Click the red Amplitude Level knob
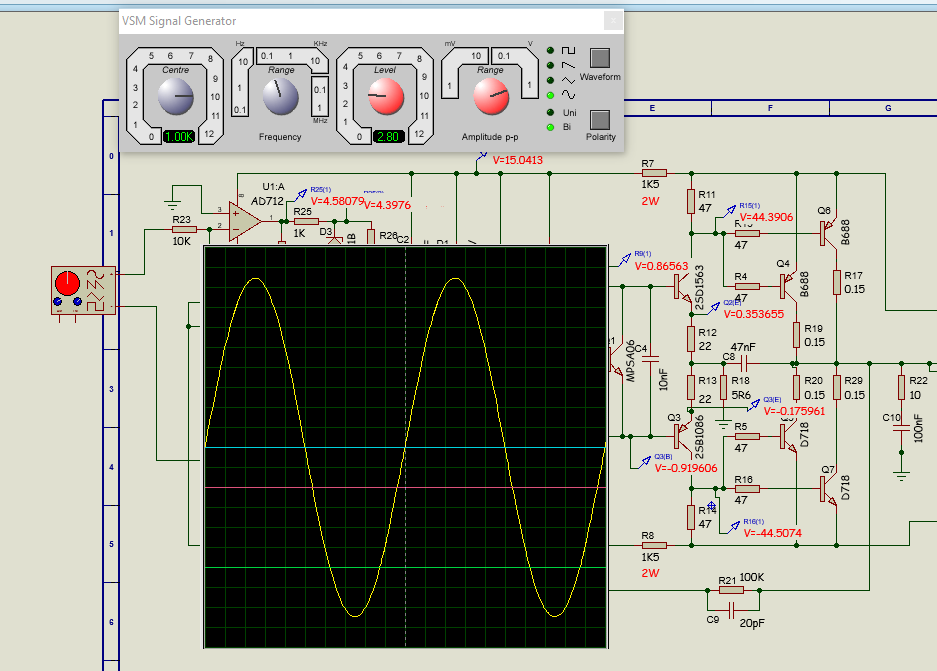 pyautogui.click(x=384, y=97)
